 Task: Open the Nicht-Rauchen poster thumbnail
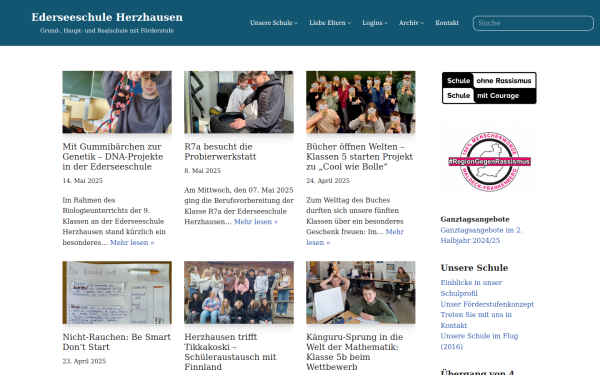[x=117, y=292]
